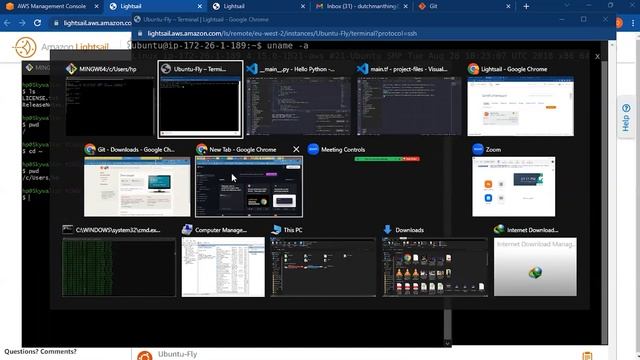Screen dimensions: 640x360
Task: Click the Questions? Comments? link
Action: [40, 351]
